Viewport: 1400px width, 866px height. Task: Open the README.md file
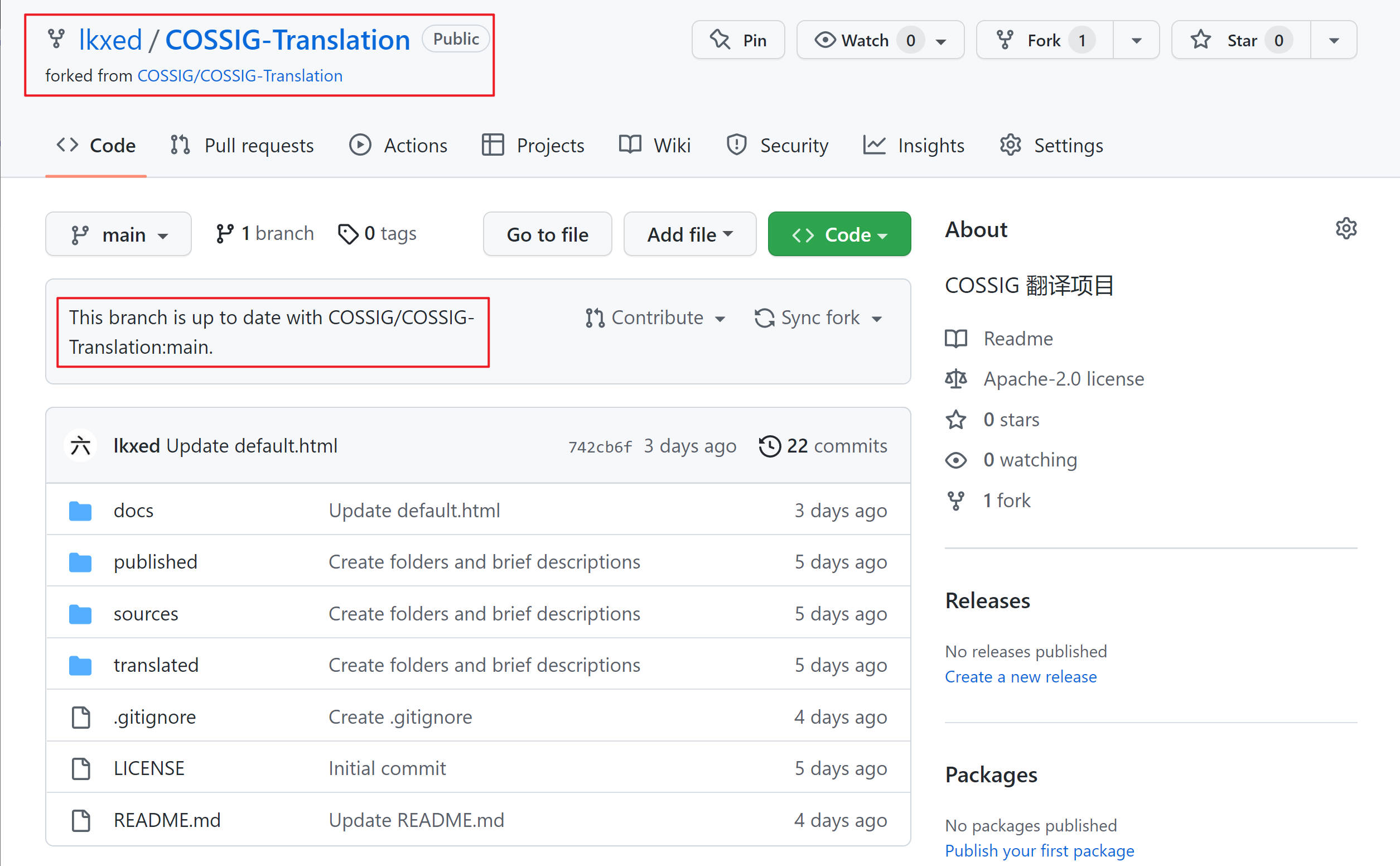[x=167, y=820]
